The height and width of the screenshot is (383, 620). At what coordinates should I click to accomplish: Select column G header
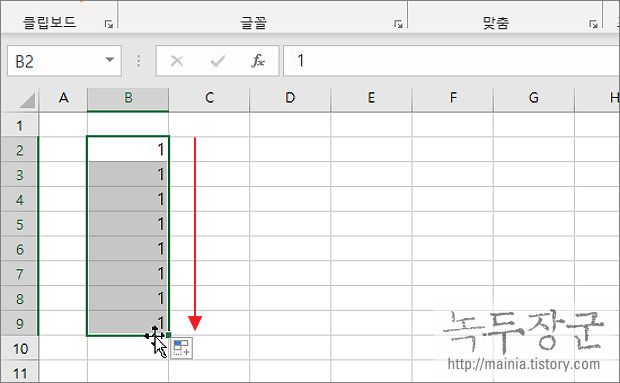click(x=534, y=98)
